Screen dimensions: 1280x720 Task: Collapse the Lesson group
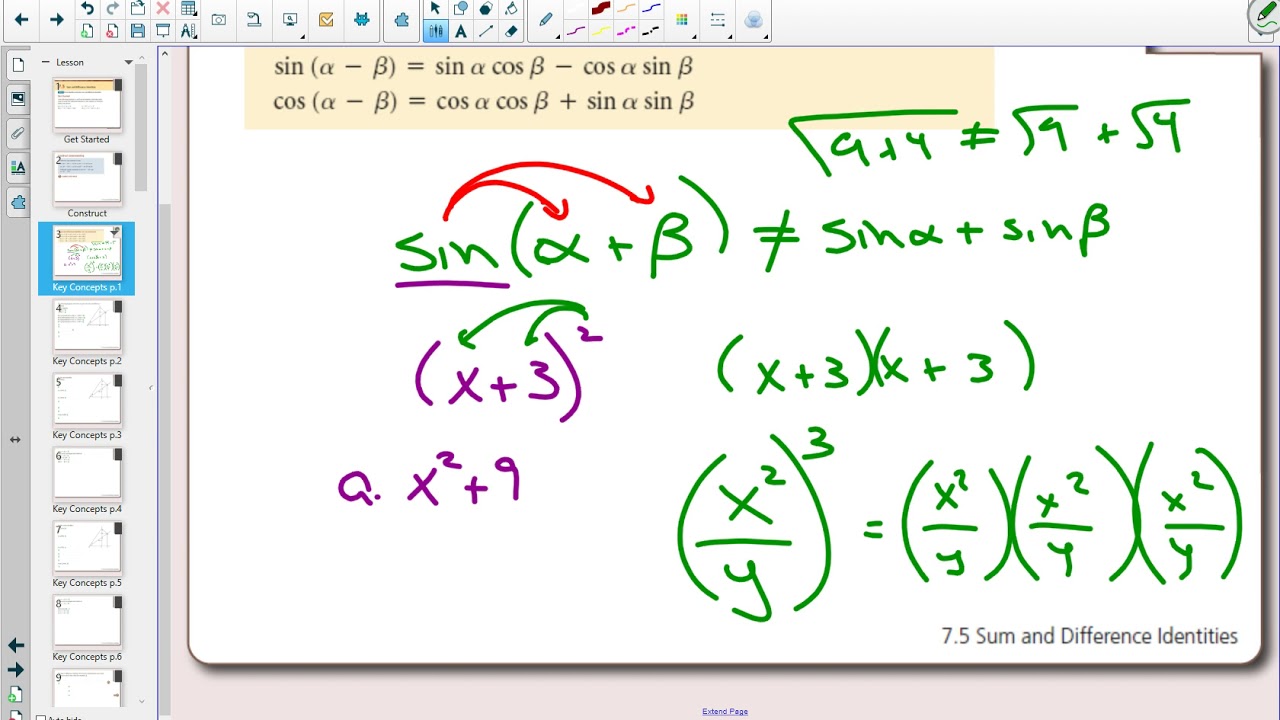click(x=46, y=62)
